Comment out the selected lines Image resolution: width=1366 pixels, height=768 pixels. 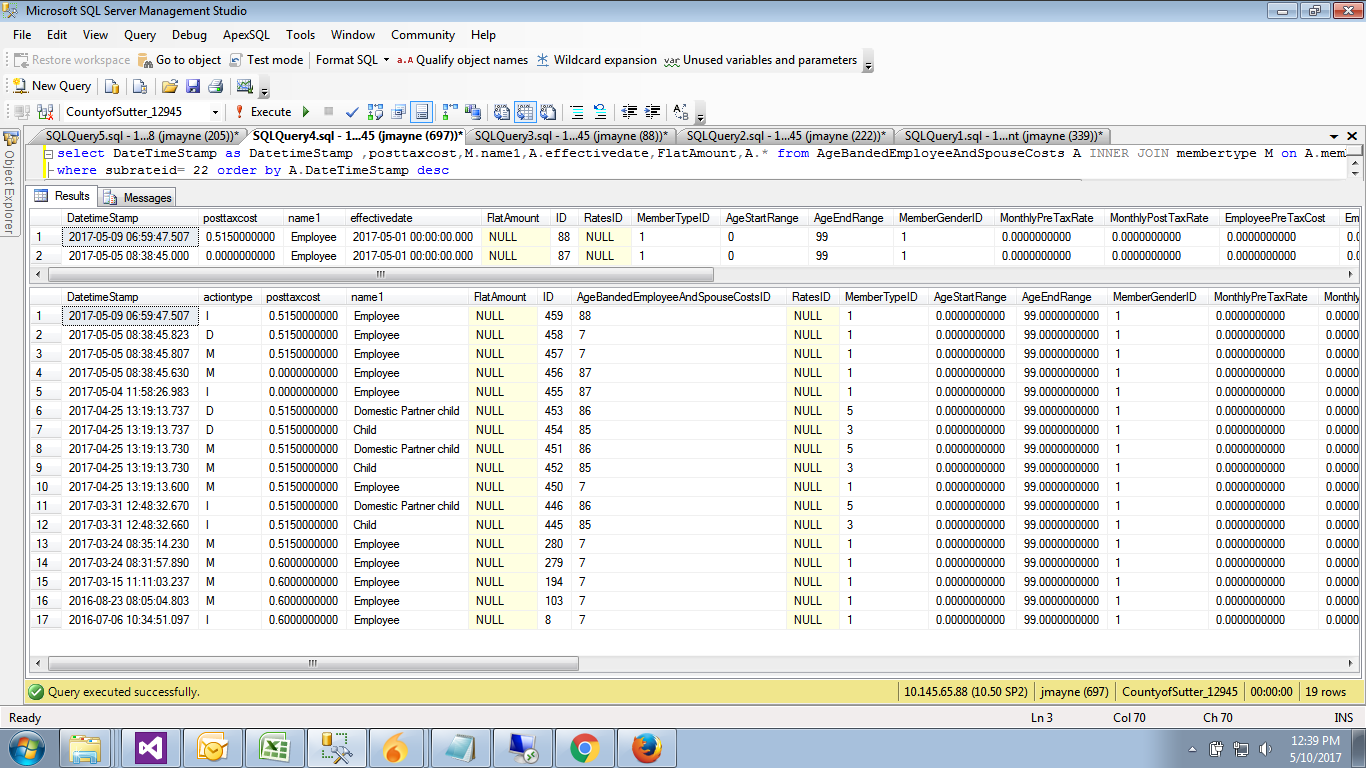[577, 112]
